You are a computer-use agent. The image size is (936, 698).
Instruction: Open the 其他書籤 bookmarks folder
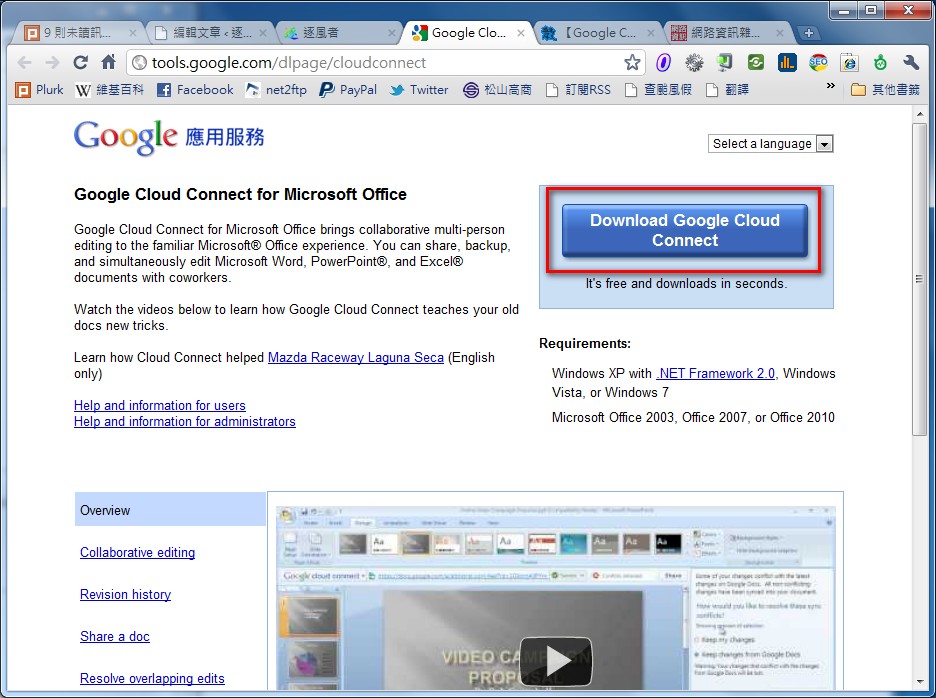885,90
